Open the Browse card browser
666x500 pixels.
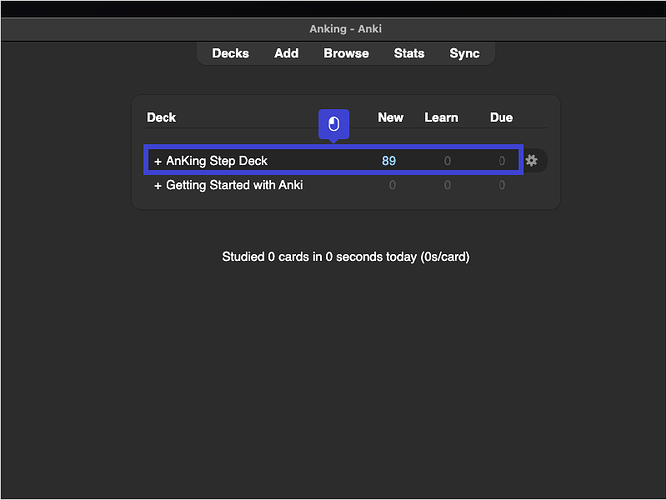click(x=346, y=53)
